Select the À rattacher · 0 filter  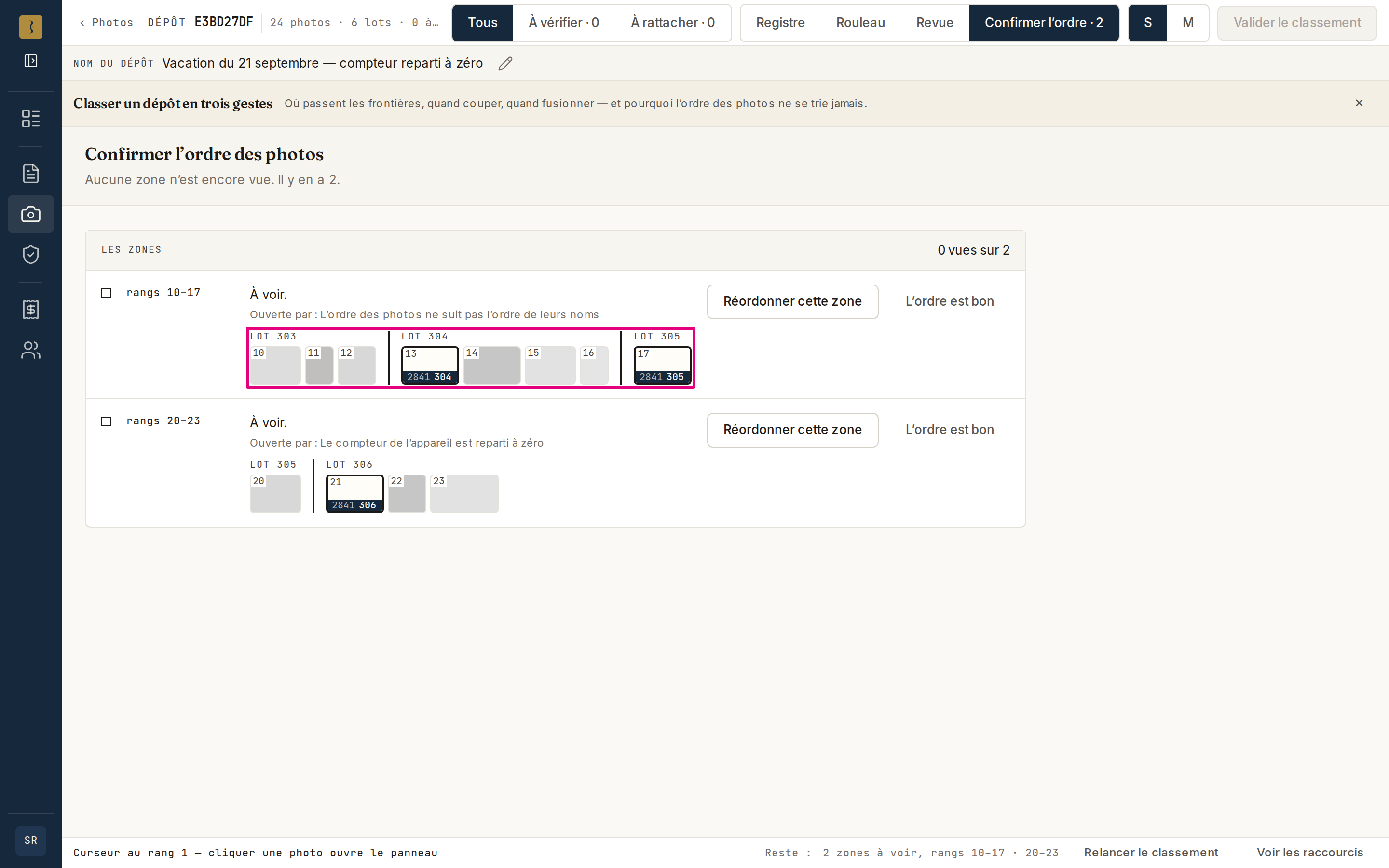673,23
